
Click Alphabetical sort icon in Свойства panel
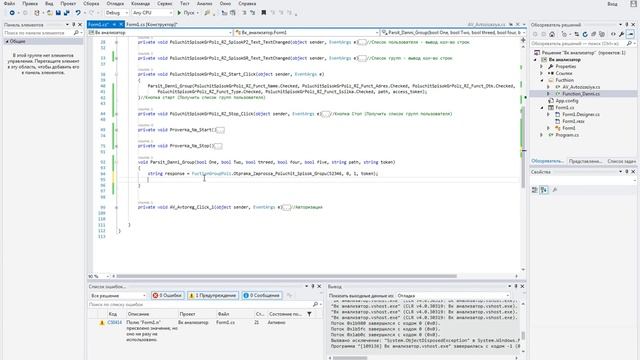click(544, 190)
